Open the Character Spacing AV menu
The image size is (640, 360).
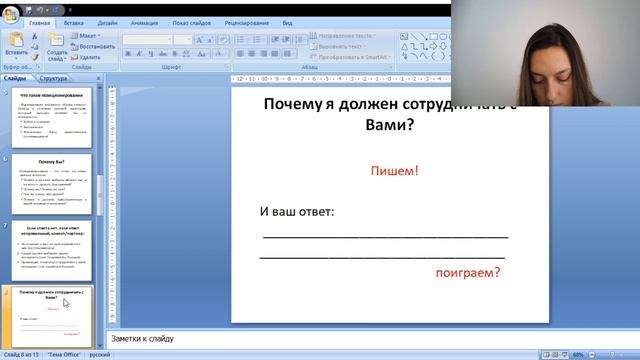tap(187, 53)
